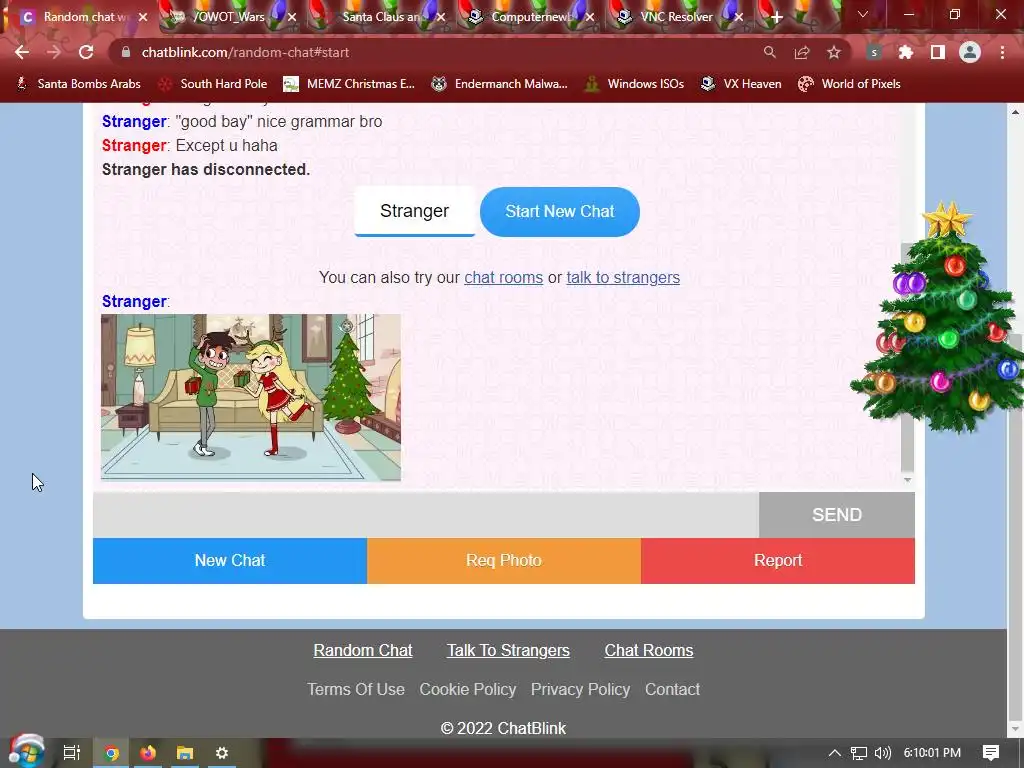Image resolution: width=1024 pixels, height=768 pixels.
Task: Expand the tab search chevron
Action: (863, 14)
